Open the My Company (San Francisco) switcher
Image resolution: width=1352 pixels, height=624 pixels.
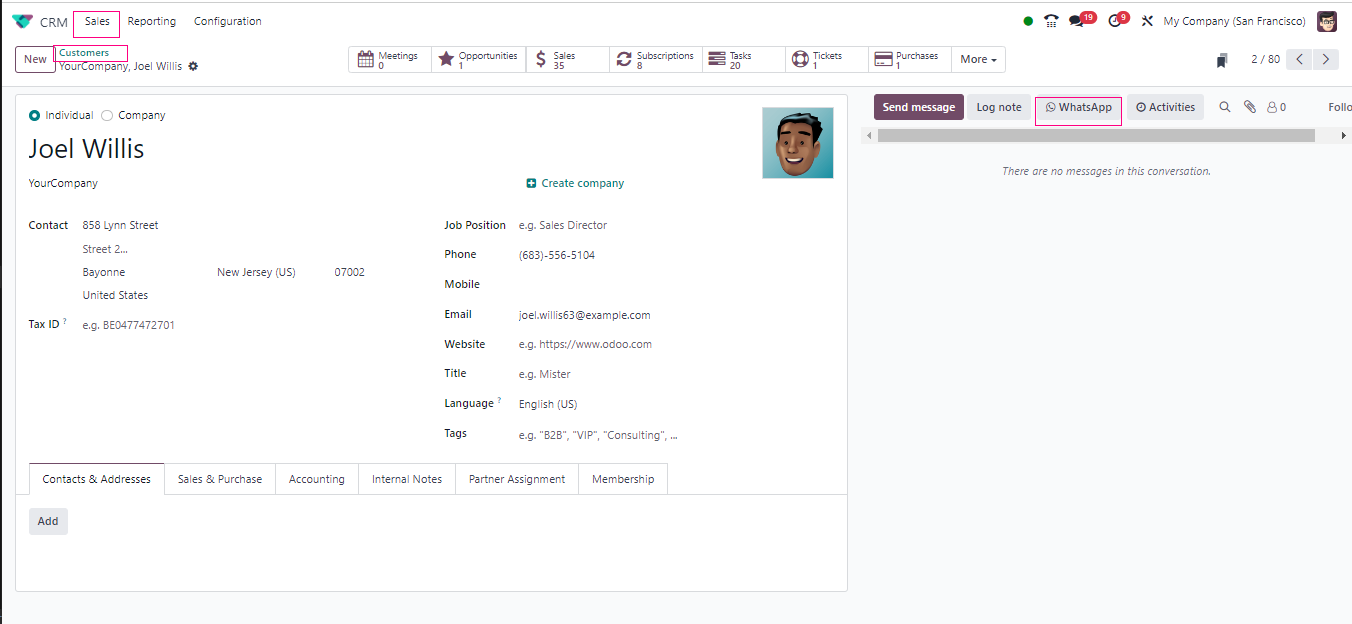tap(1234, 21)
